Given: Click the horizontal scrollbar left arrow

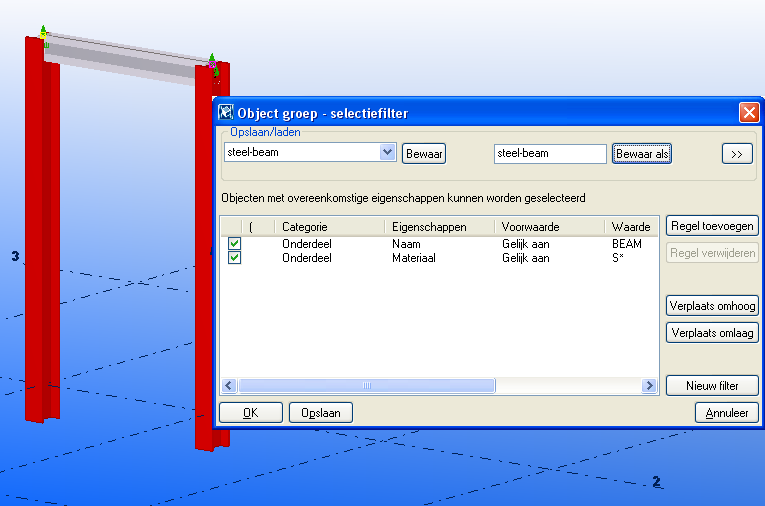Looking at the screenshot, I should (228, 385).
